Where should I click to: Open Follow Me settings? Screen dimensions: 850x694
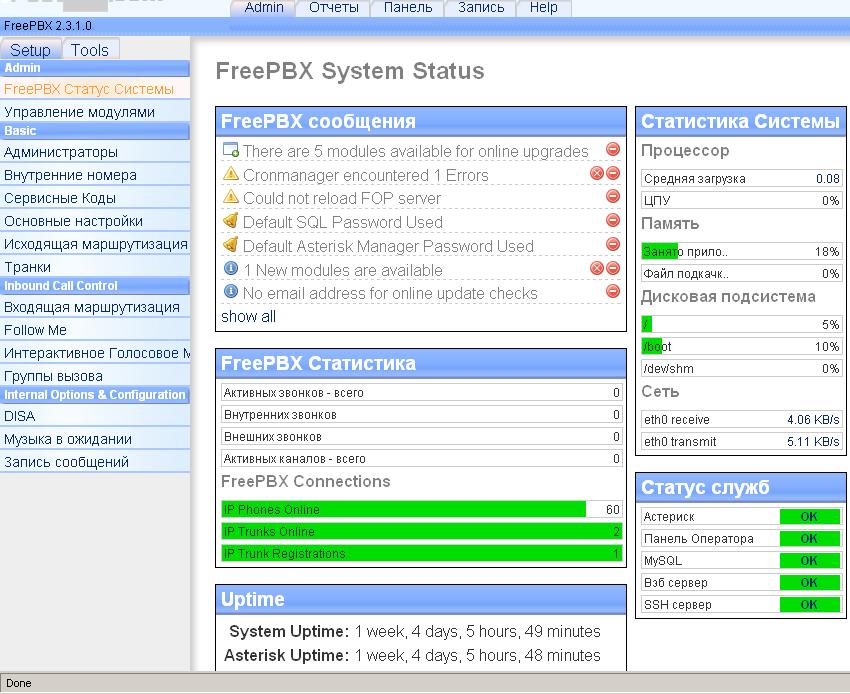tap(95, 330)
